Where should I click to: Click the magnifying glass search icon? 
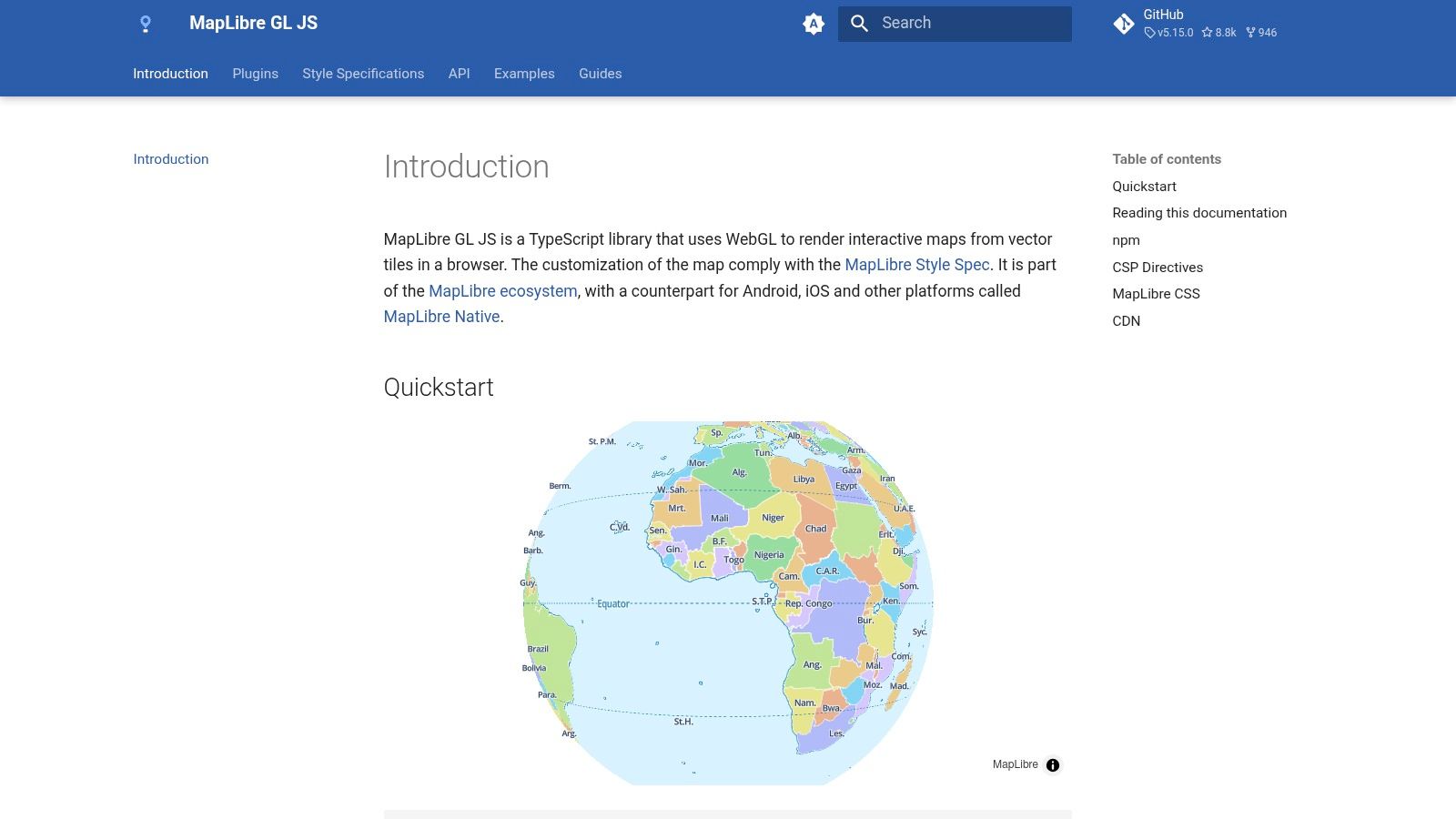click(859, 23)
